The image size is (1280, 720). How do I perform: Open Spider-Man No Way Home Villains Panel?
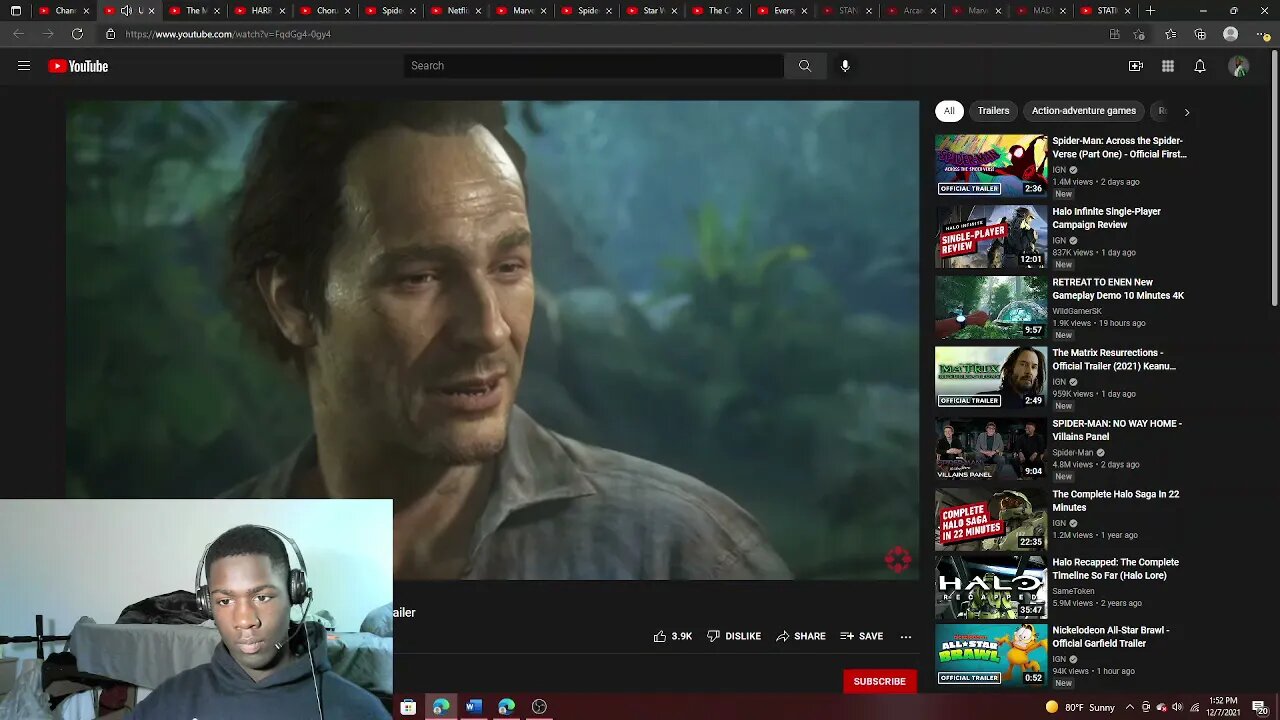point(1117,430)
